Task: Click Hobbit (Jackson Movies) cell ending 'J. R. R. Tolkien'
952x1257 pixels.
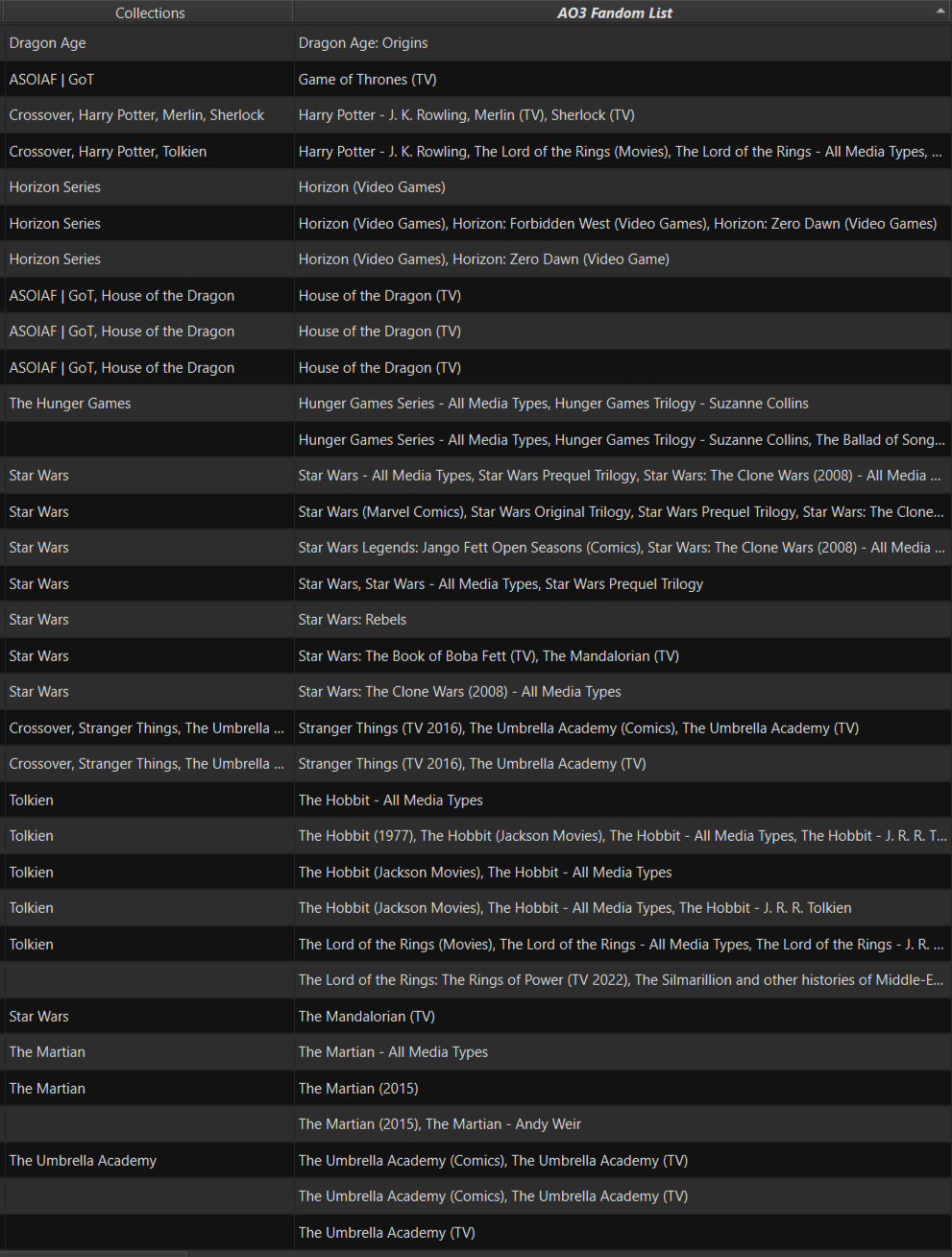Action: 622,908
